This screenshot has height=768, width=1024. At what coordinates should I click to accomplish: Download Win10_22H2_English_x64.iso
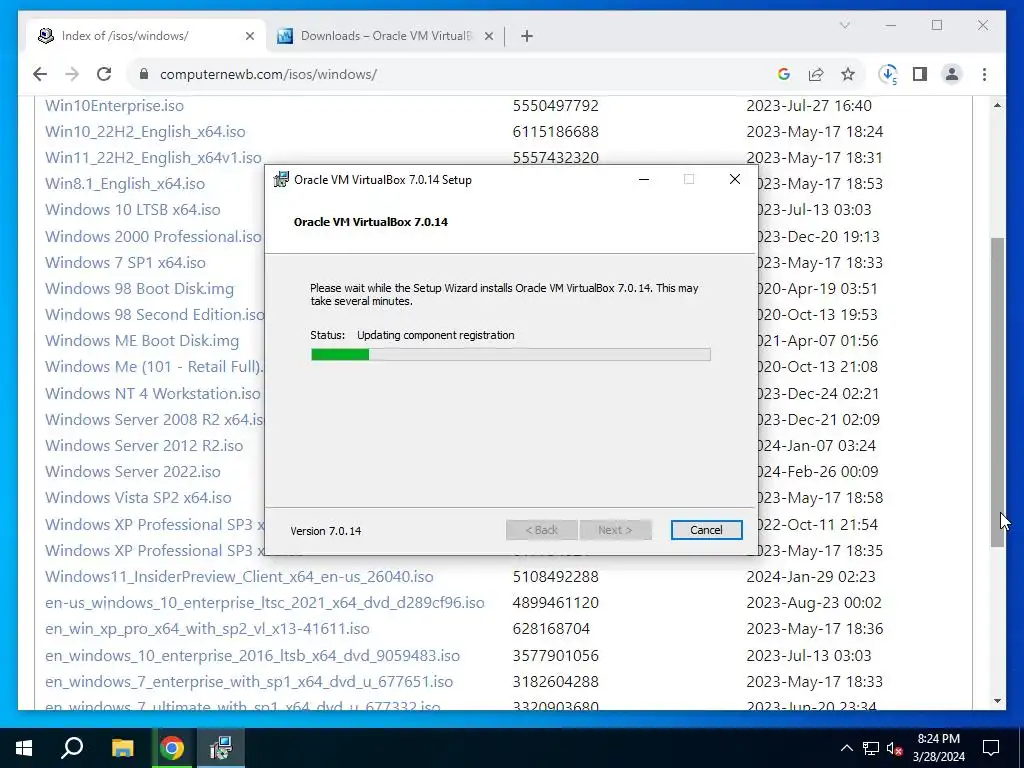point(145,131)
